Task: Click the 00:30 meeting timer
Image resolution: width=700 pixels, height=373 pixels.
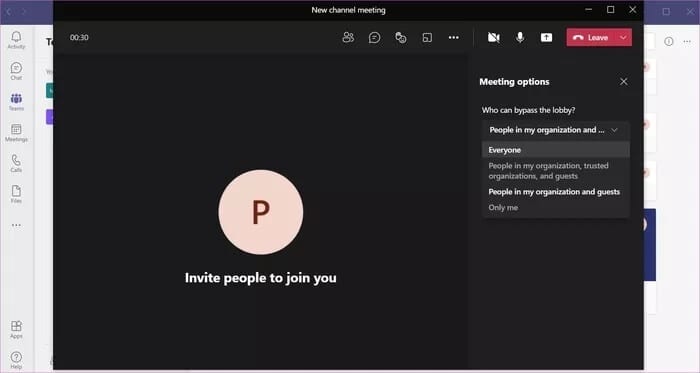Action: (79, 37)
